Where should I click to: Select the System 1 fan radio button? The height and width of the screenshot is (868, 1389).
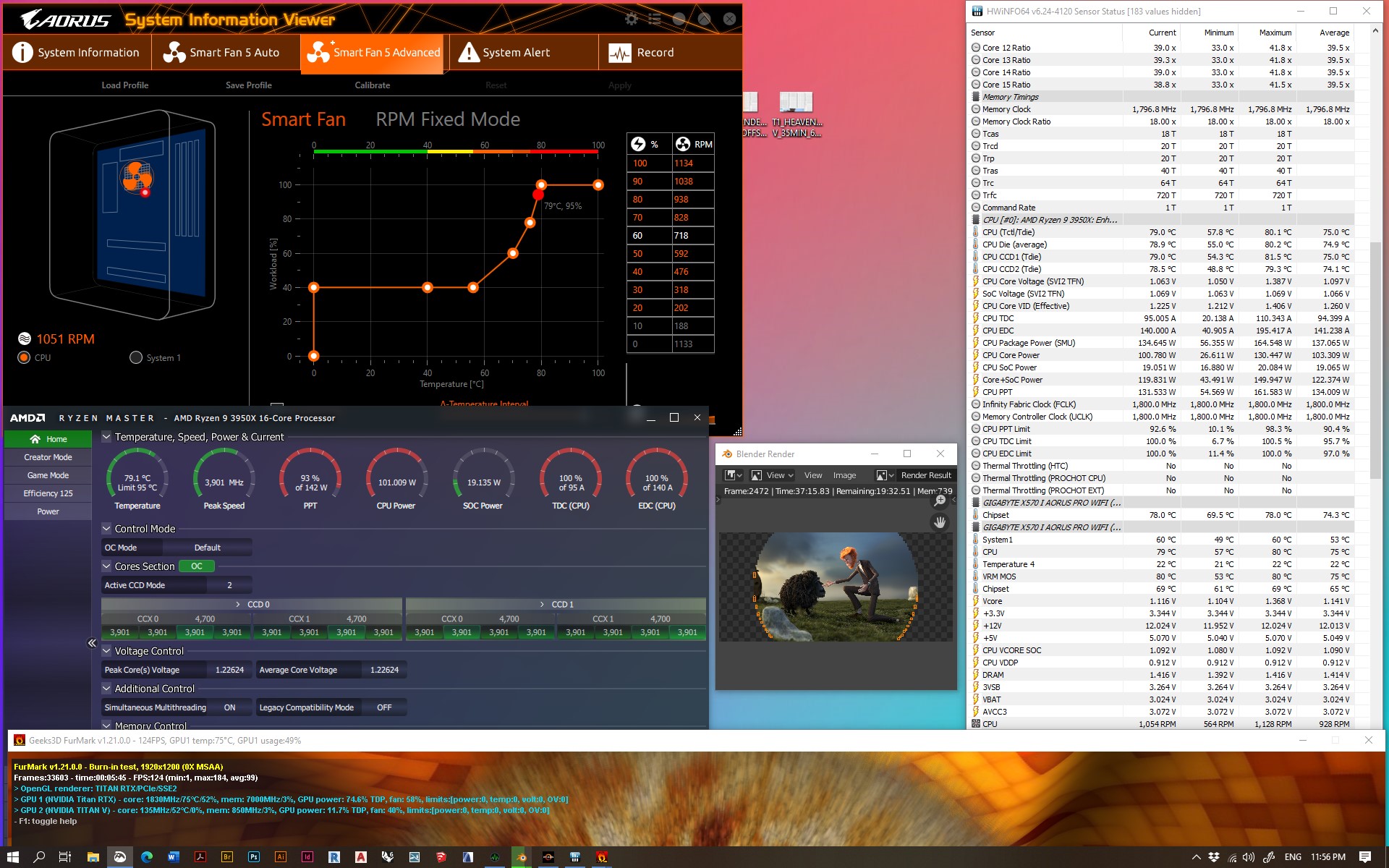(135, 357)
